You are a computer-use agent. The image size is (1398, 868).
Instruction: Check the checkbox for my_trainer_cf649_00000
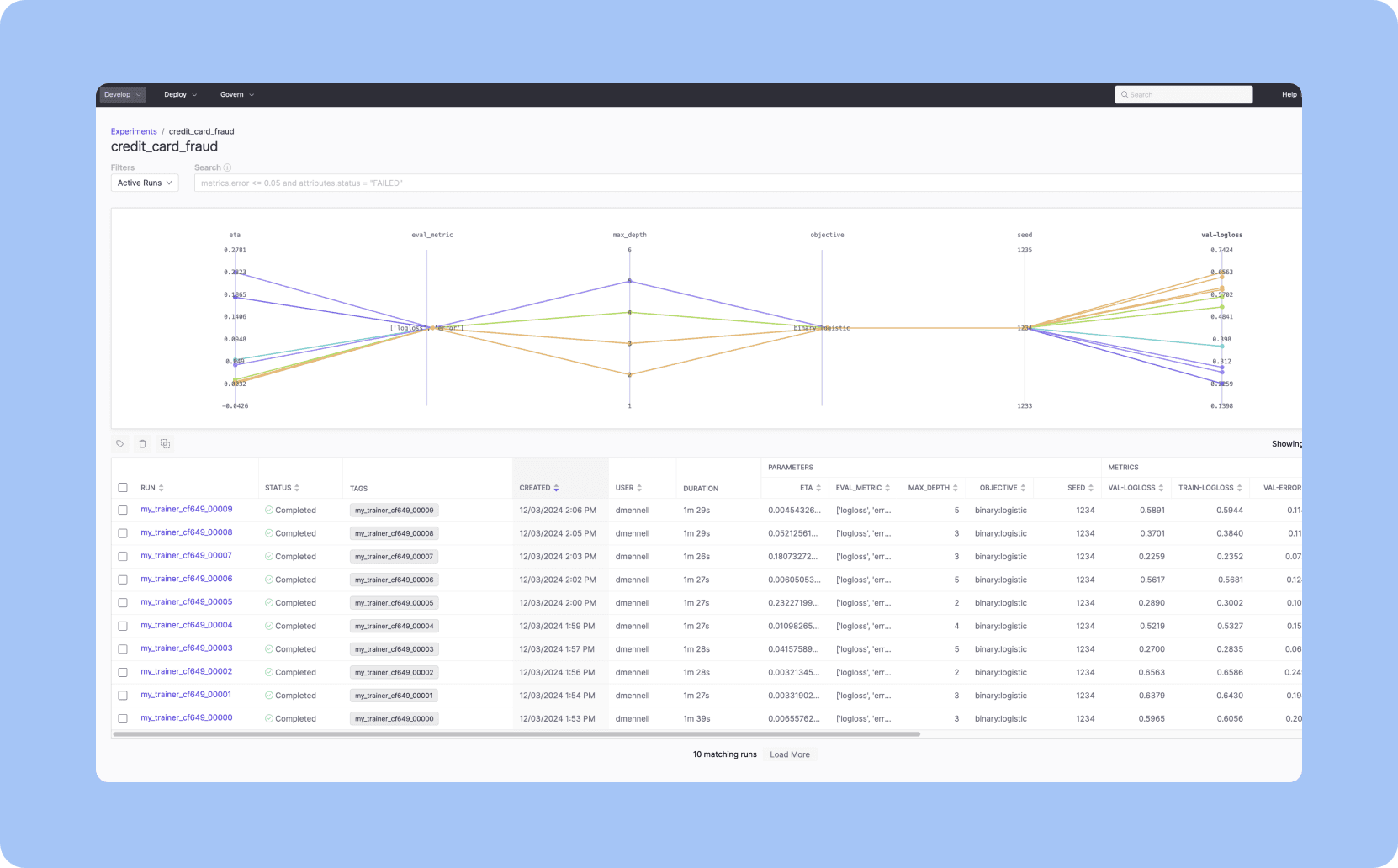click(x=123, y=717)
